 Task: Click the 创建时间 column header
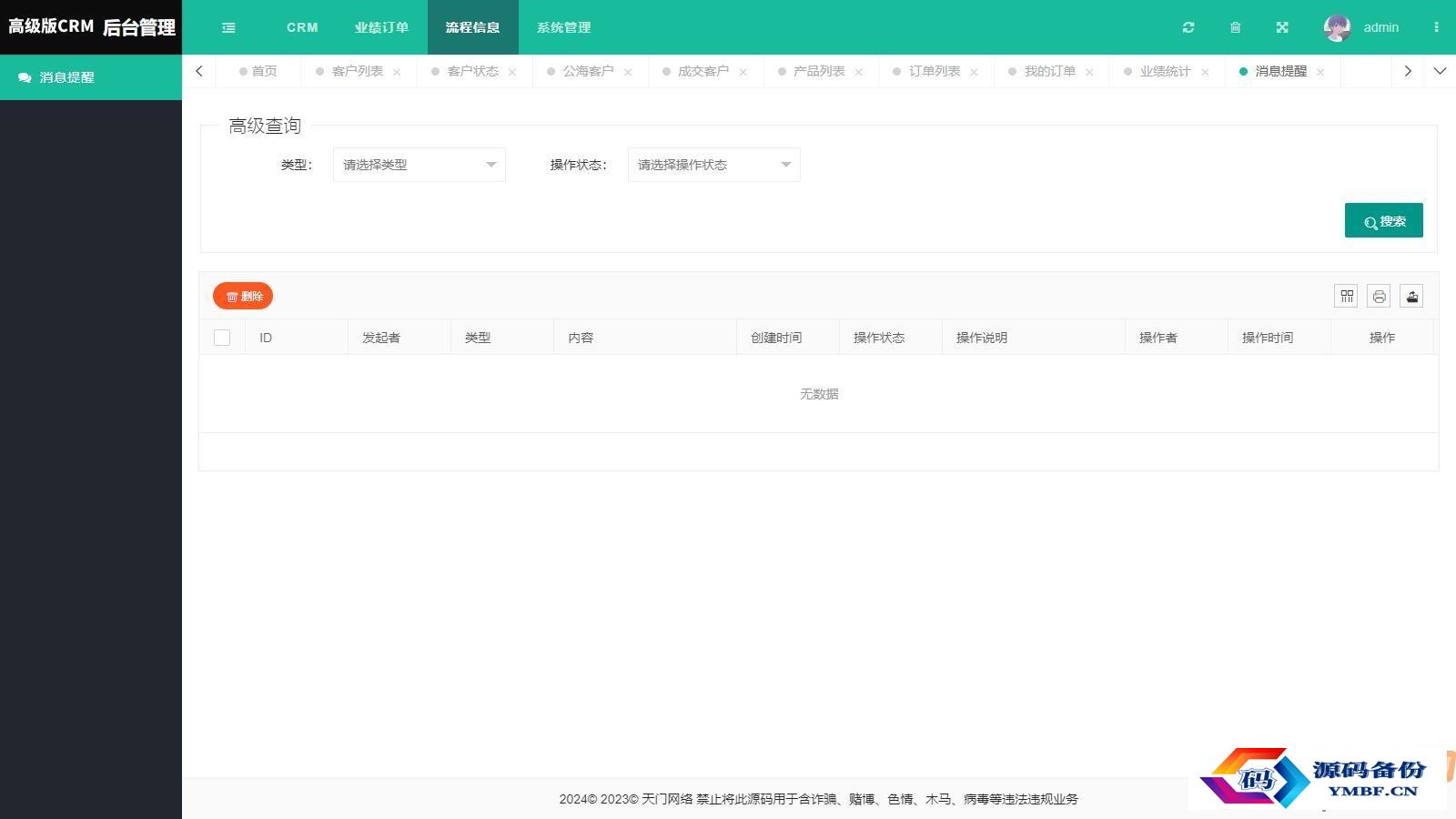click(x=788, y=338)
